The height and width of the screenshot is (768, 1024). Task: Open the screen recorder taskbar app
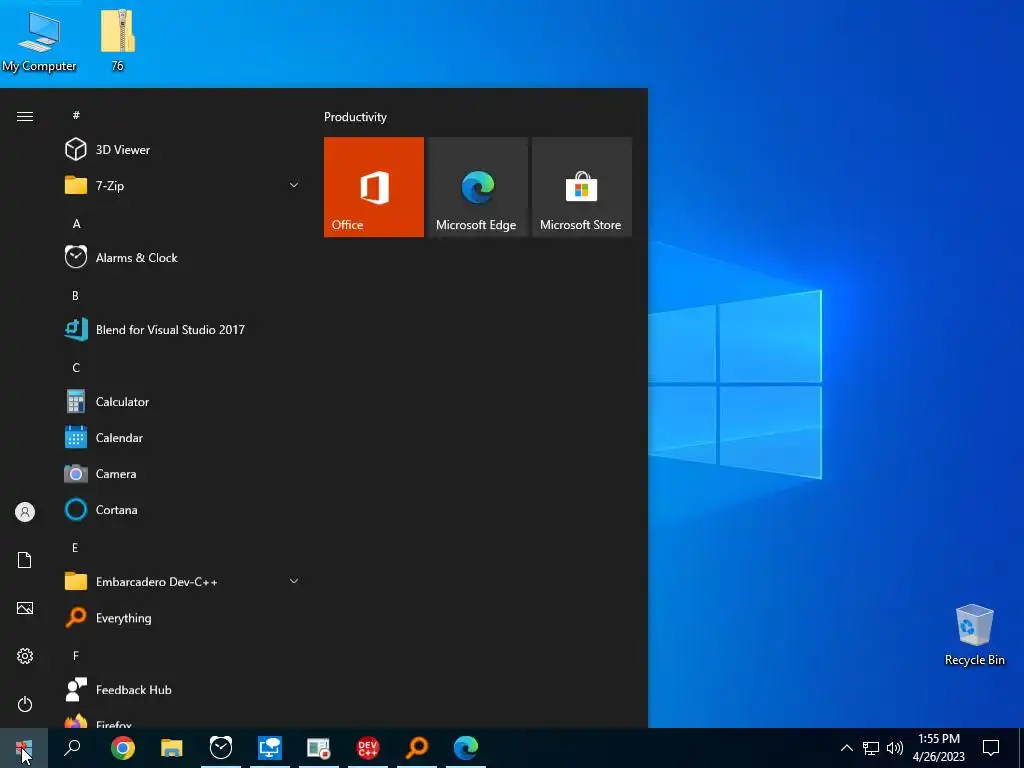(319, 748)
